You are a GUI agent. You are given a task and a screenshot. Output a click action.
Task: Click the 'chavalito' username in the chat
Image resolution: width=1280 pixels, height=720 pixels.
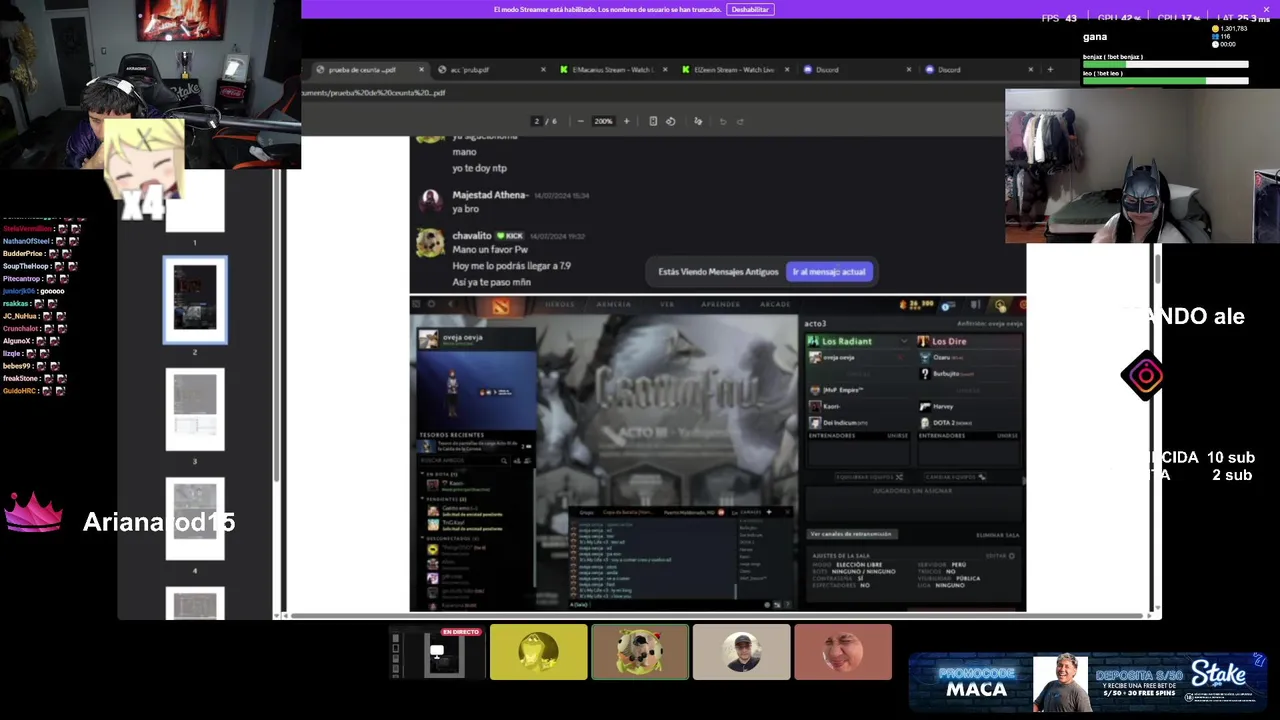472,236
